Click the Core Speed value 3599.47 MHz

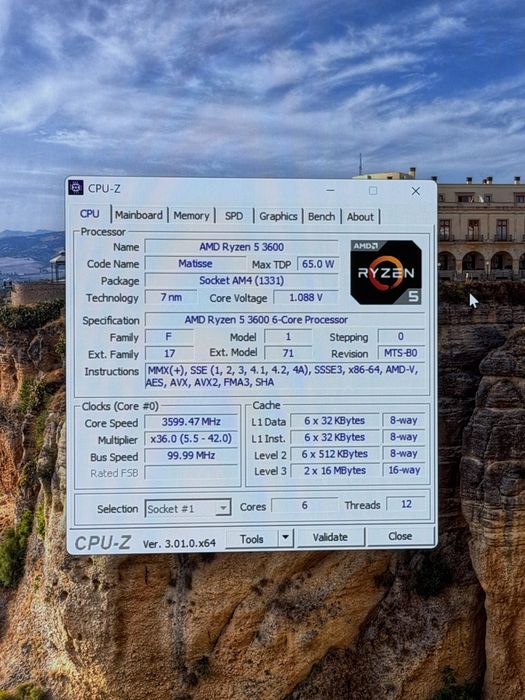(191, 422)
